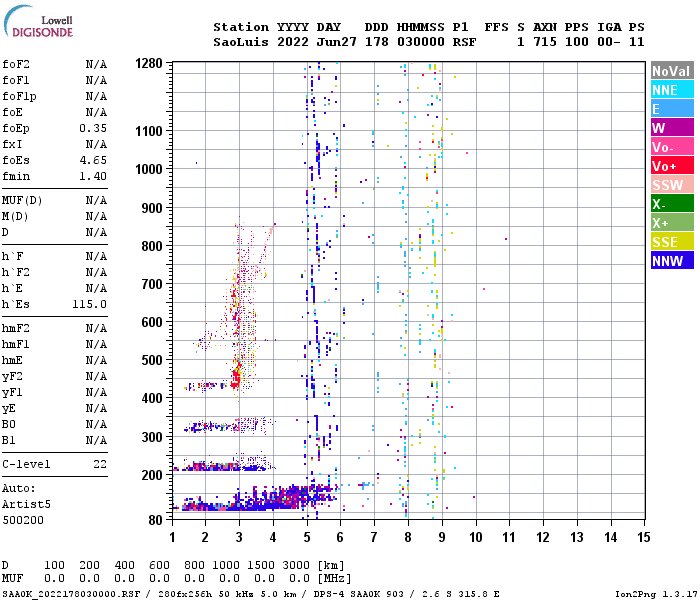
Task: Click the MUF(D) parameter label
Action: tap(22, 200)
